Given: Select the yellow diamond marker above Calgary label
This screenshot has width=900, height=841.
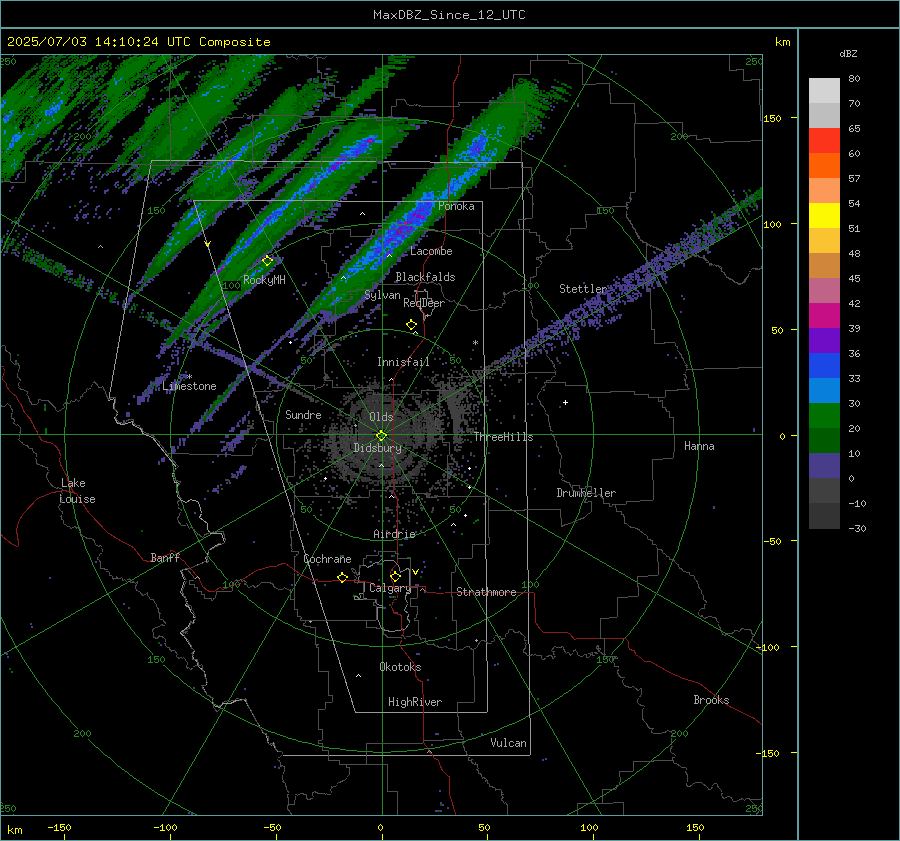Looking at the screenshot, I should [x=395, y=576].
